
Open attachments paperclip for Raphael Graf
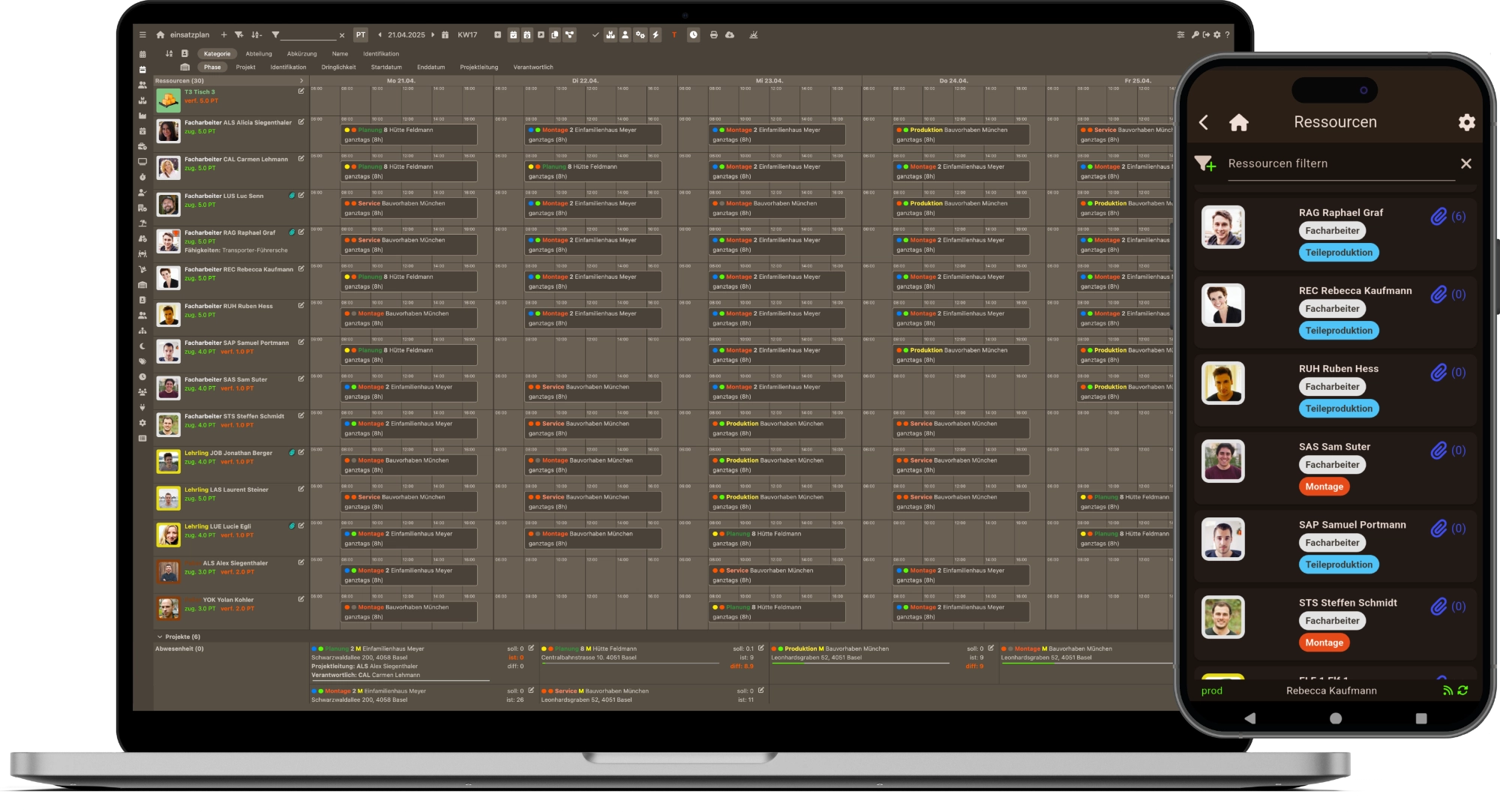click(x=1438, y=217)
